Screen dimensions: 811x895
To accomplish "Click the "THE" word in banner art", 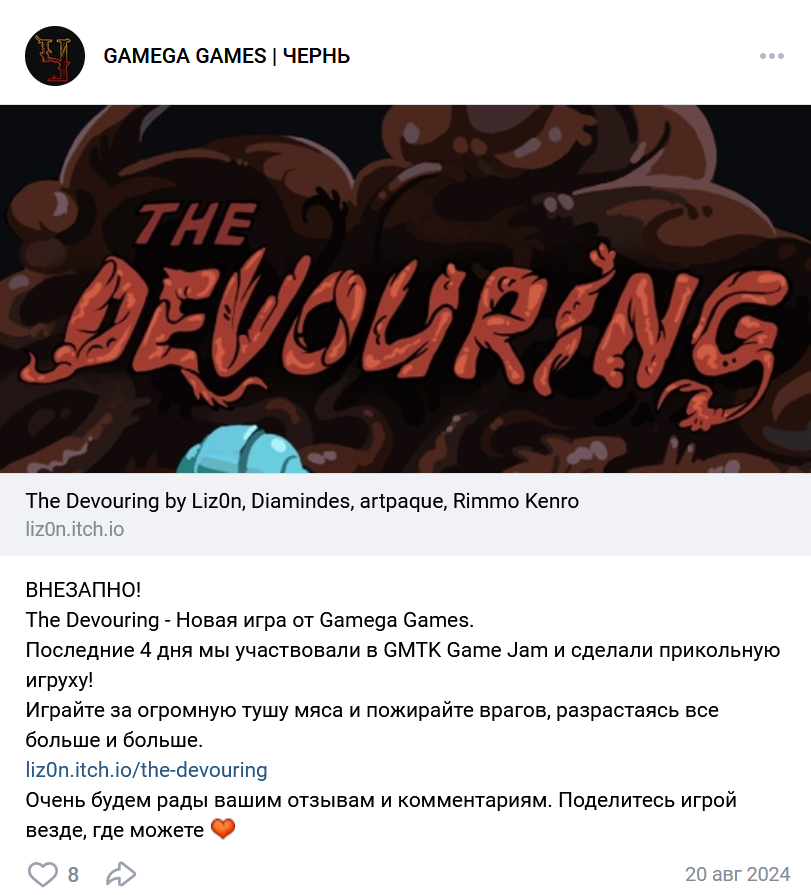I will click(196, 224).
